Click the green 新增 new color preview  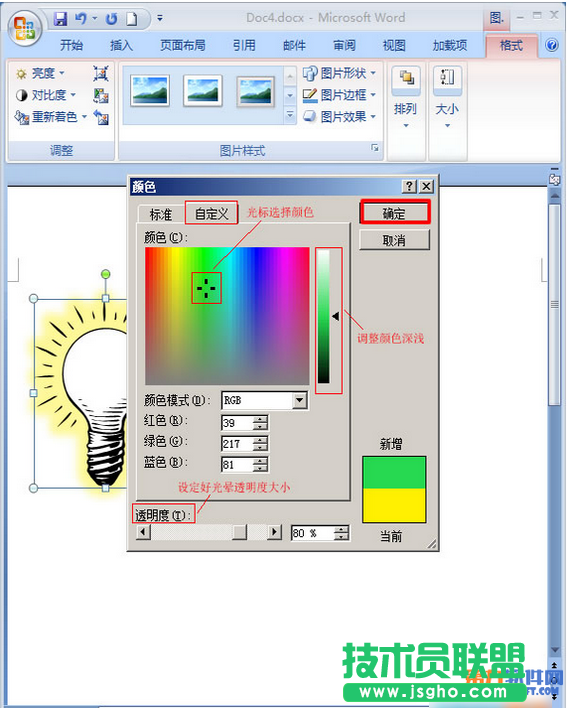coord(394,473)
